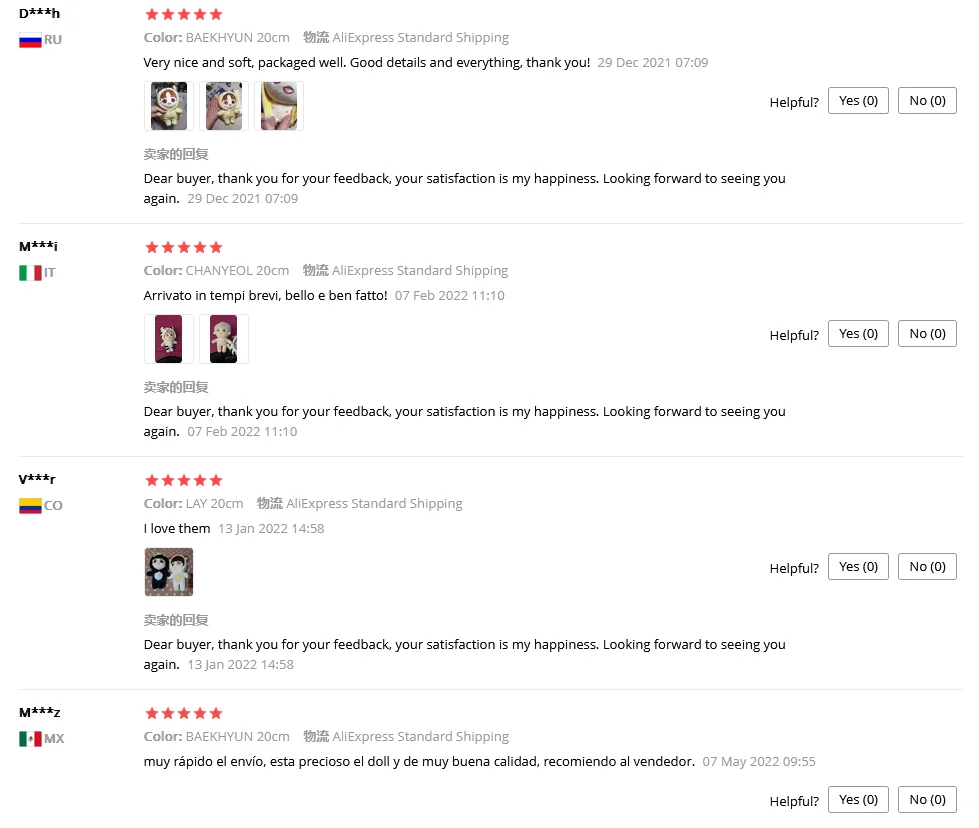Mark D***h's review helpful with Yes

[x=858, y=101]
